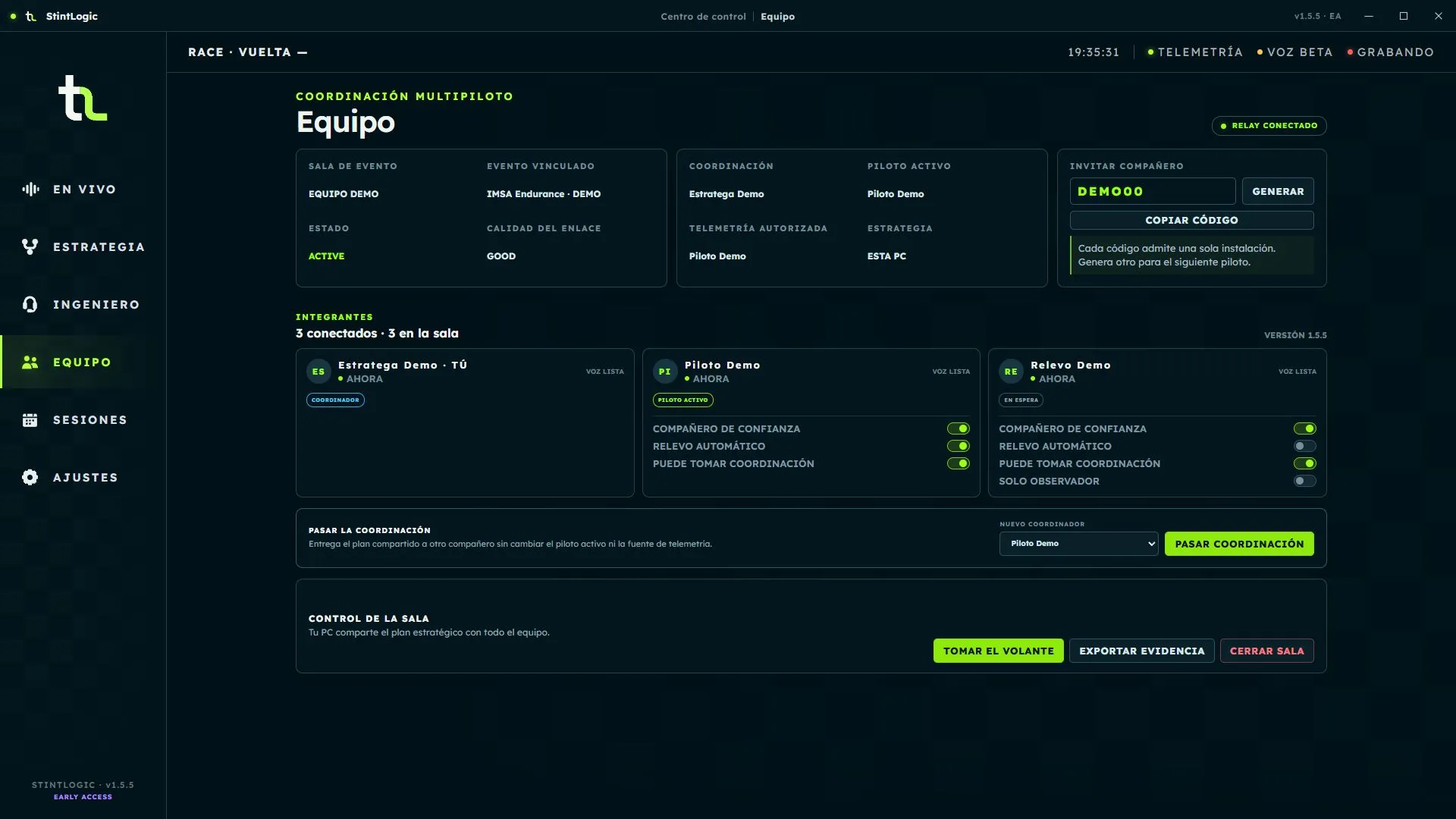Click the Sesiones calendar icon
The height and width of the screenshot is (819, 1456).
coord(30,420)
